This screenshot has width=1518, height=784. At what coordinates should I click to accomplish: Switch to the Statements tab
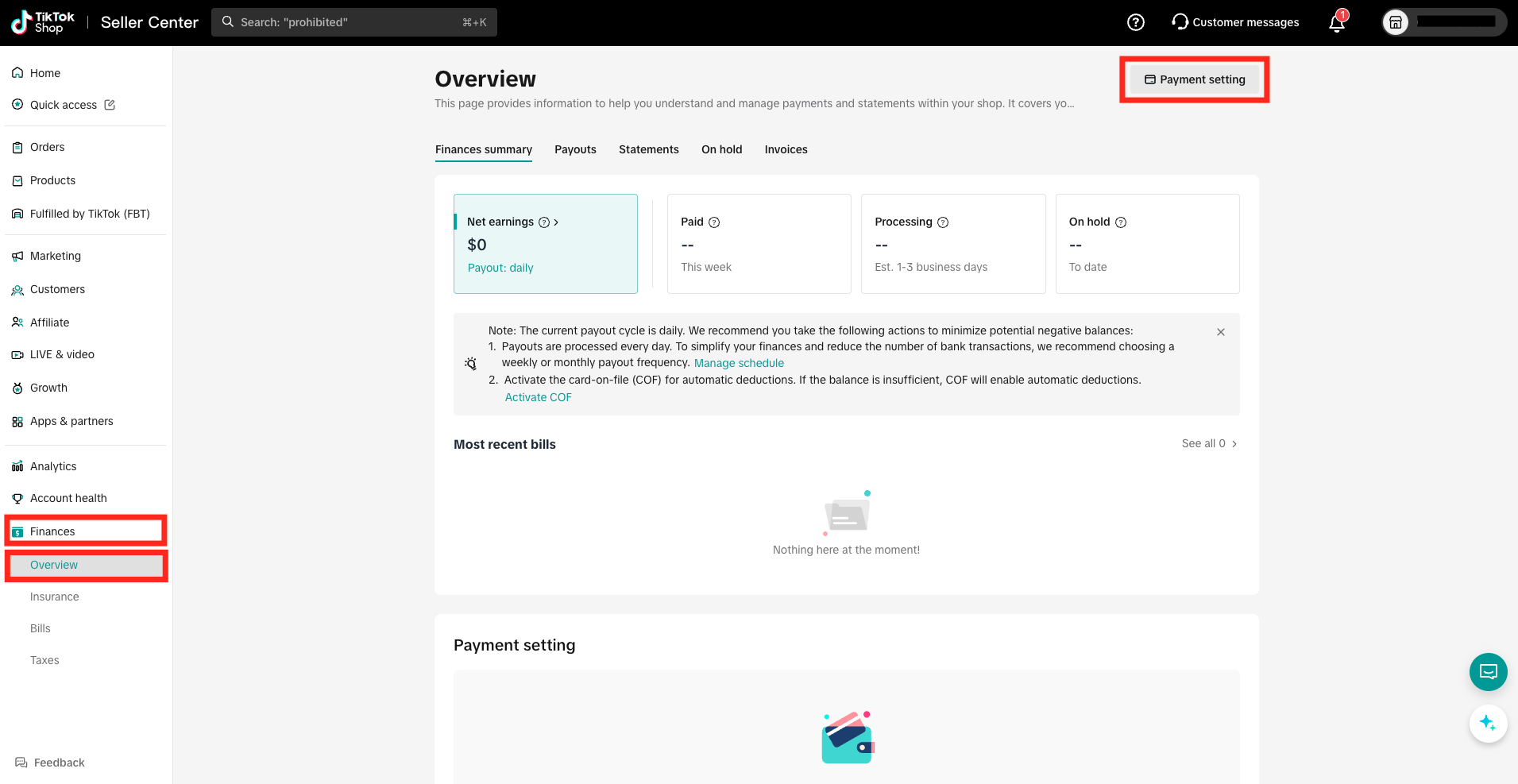(648, 149)
